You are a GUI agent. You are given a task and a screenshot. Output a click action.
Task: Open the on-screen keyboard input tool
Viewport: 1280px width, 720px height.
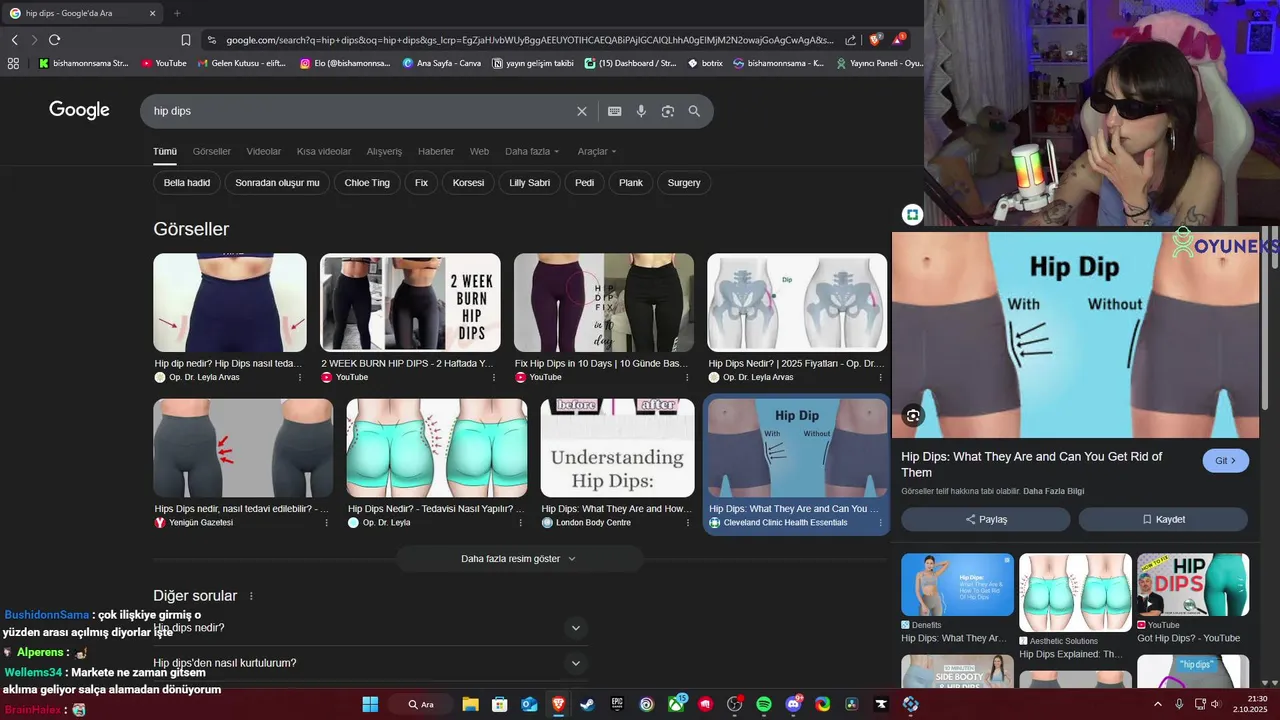click(614, 111)
